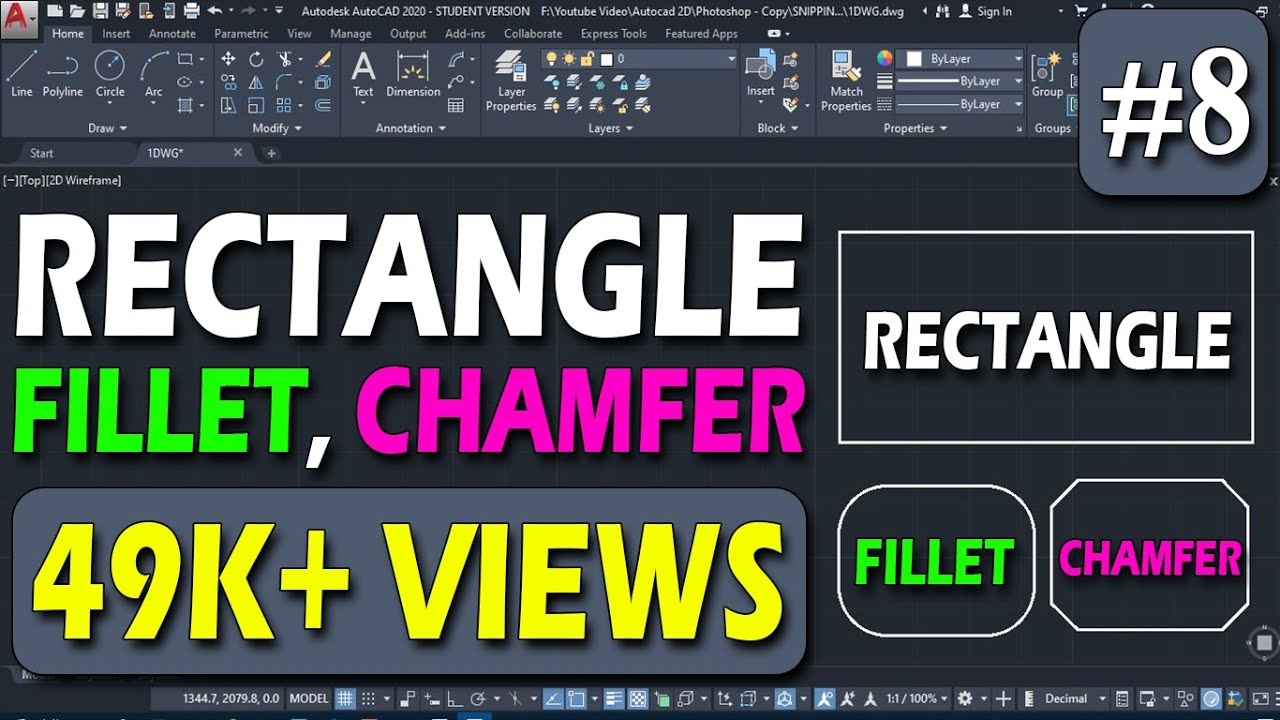The image size is (1280, 720).
Task: Toggle polar tracking in status bar
Action: click(478, 698)
